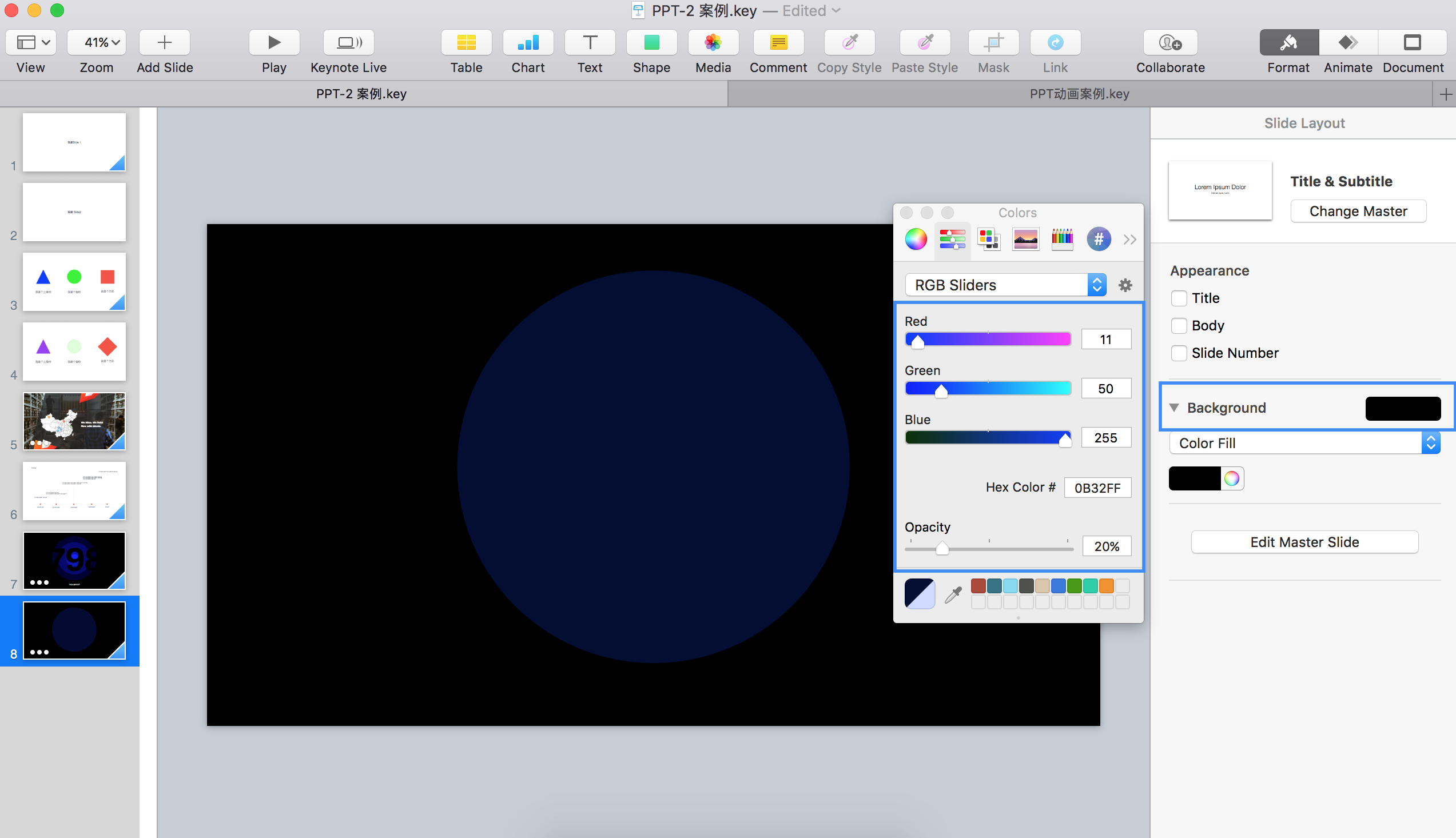1456x838 pixels.
Task: Enable the Body appearance checkbox
Action: [x=1179, y=326]
